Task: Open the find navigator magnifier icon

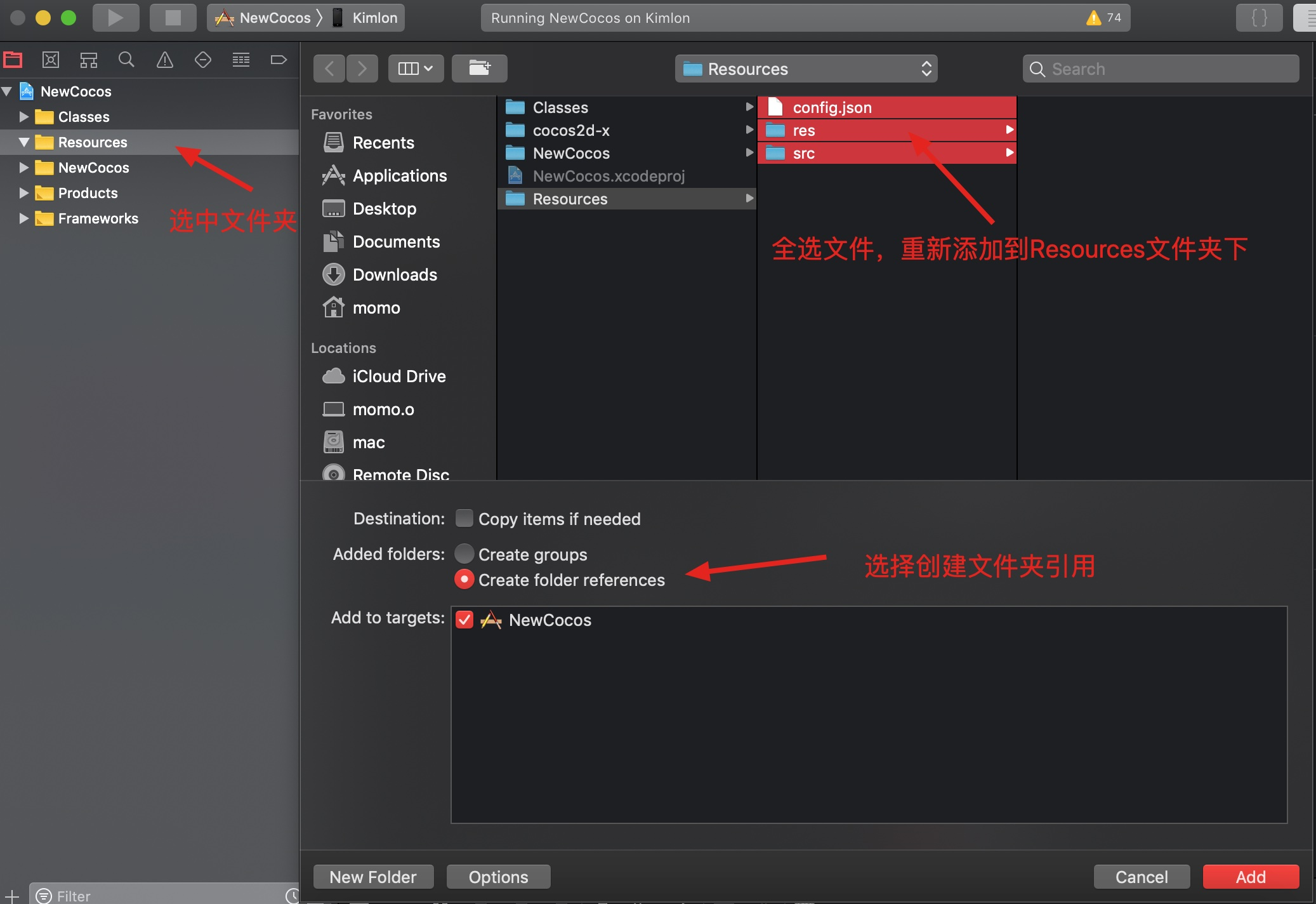Action: pyautogui.click(x=126, y=60)
